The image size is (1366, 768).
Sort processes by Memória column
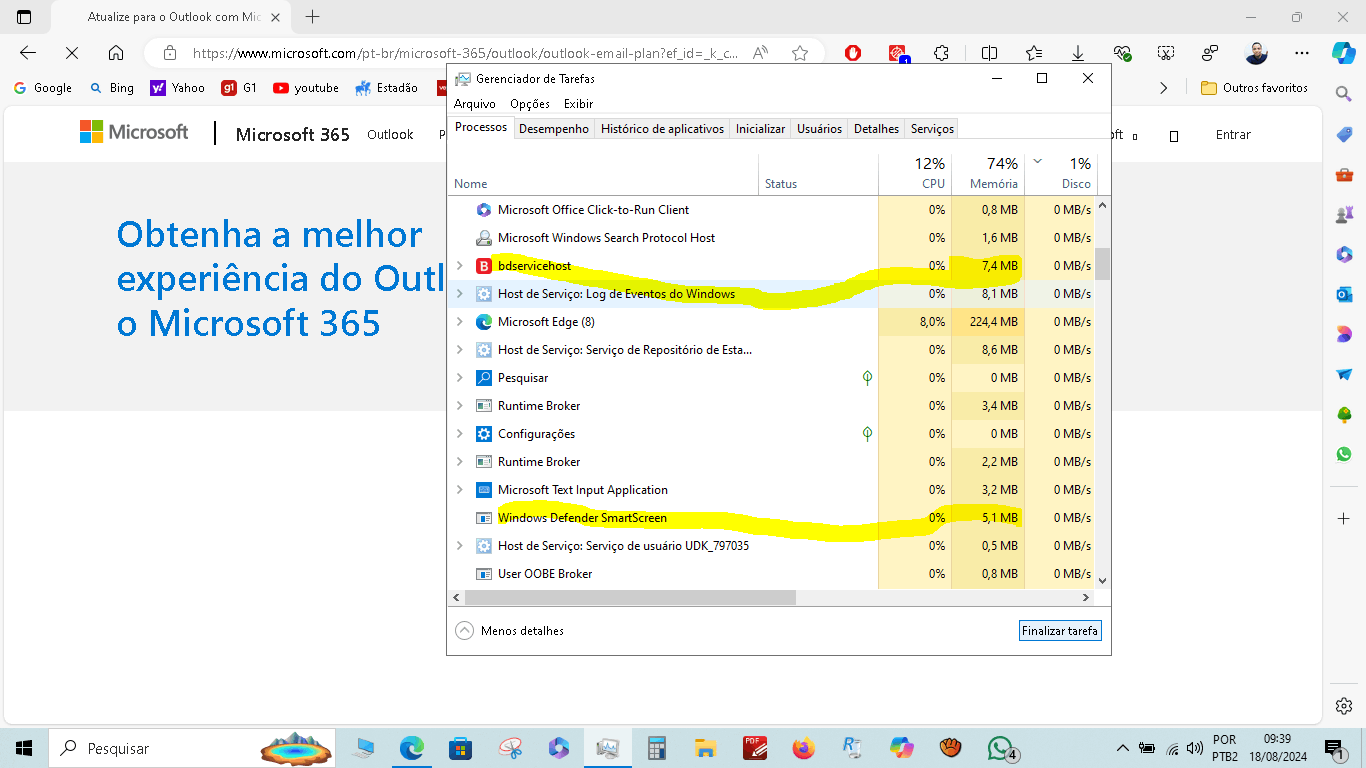pos(987,174)
